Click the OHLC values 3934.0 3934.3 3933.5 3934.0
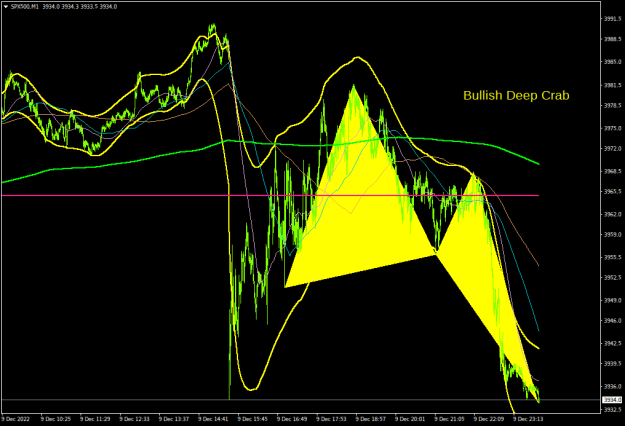 tap(80, 7)
